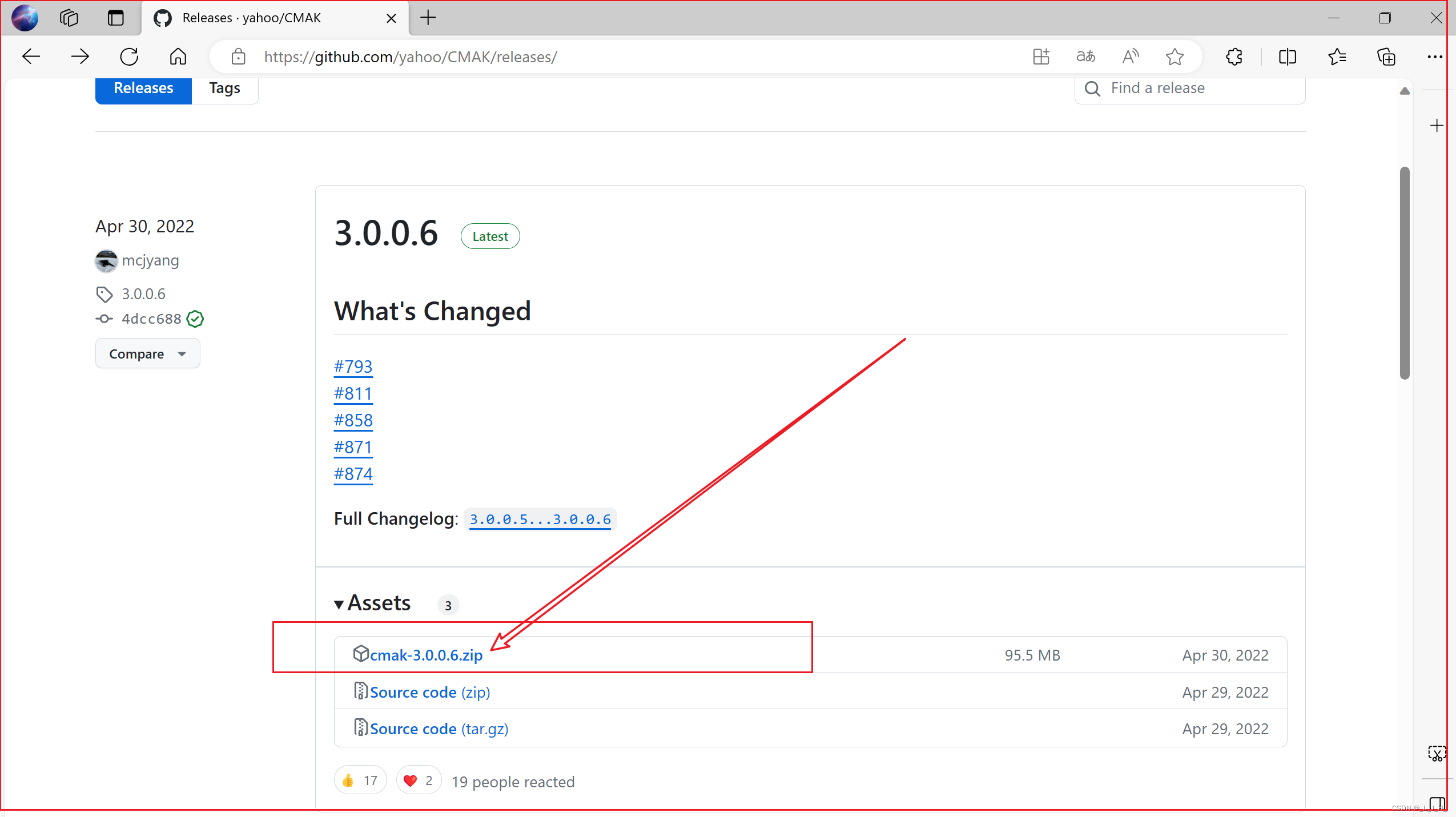Click the browser favorites star icon
The height and width of the screenshot is (817, 1456).
pos(1175,57)
